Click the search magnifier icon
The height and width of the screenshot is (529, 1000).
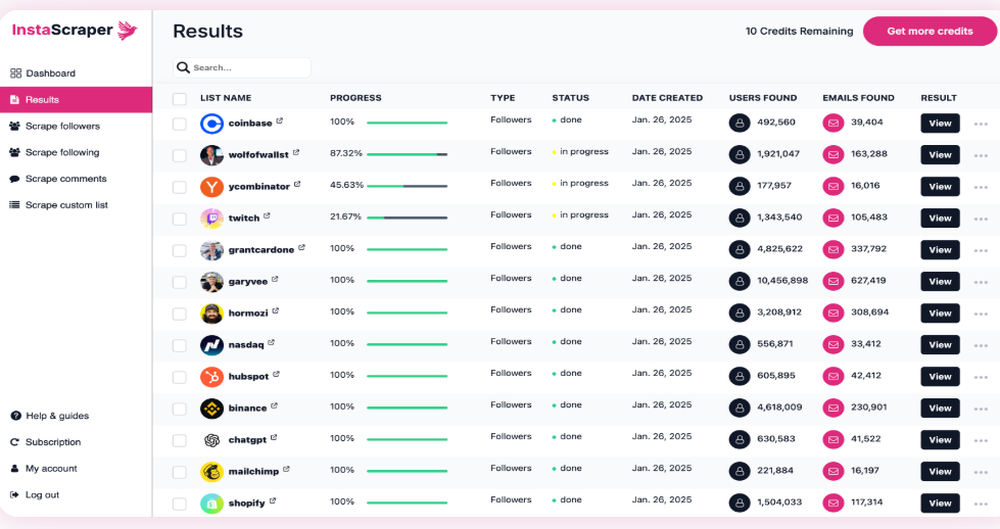[183, 68]
